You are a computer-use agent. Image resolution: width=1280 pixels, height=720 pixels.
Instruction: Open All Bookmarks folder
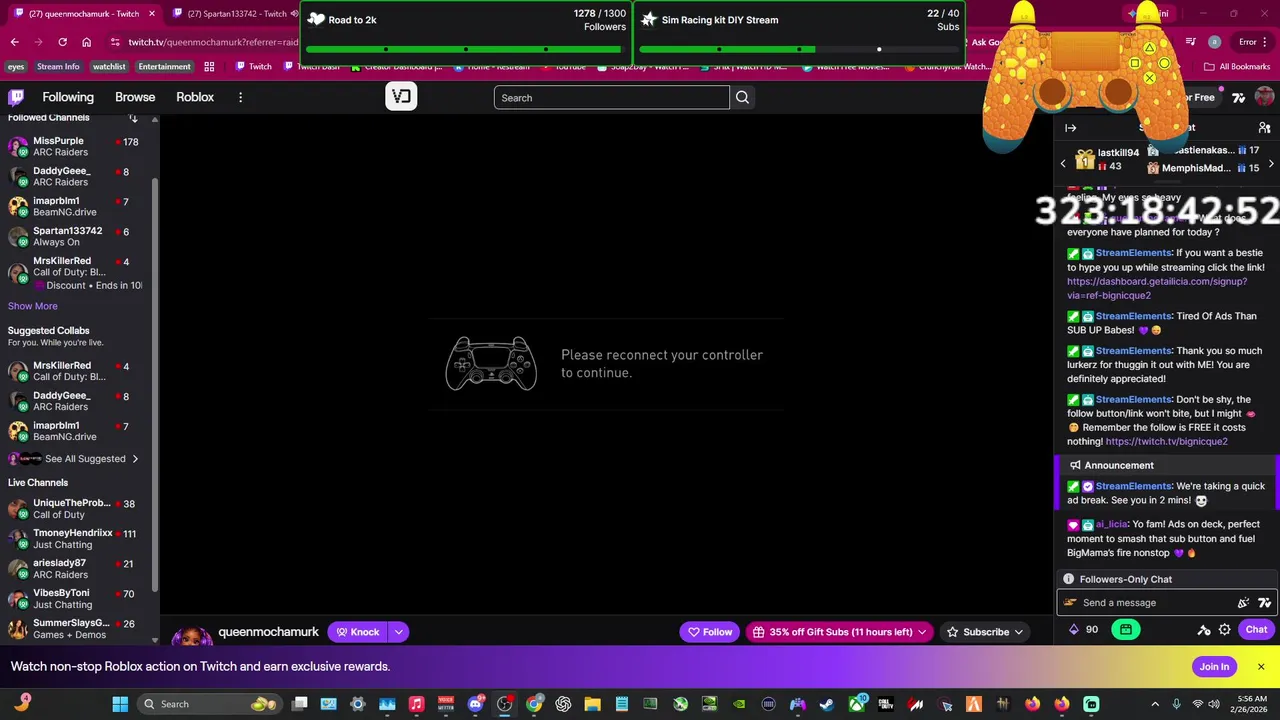[1237, 67]
